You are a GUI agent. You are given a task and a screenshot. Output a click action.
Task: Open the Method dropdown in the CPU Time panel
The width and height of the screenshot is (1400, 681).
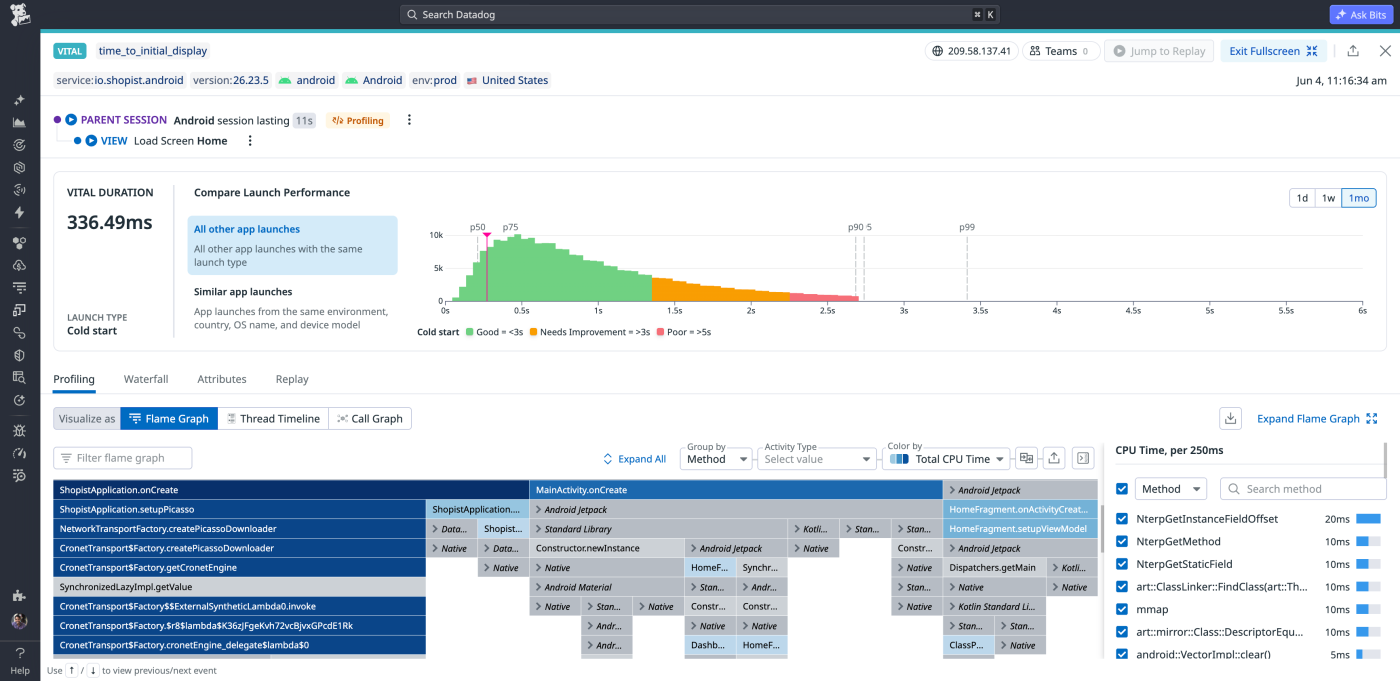[x=1170, y=489]
